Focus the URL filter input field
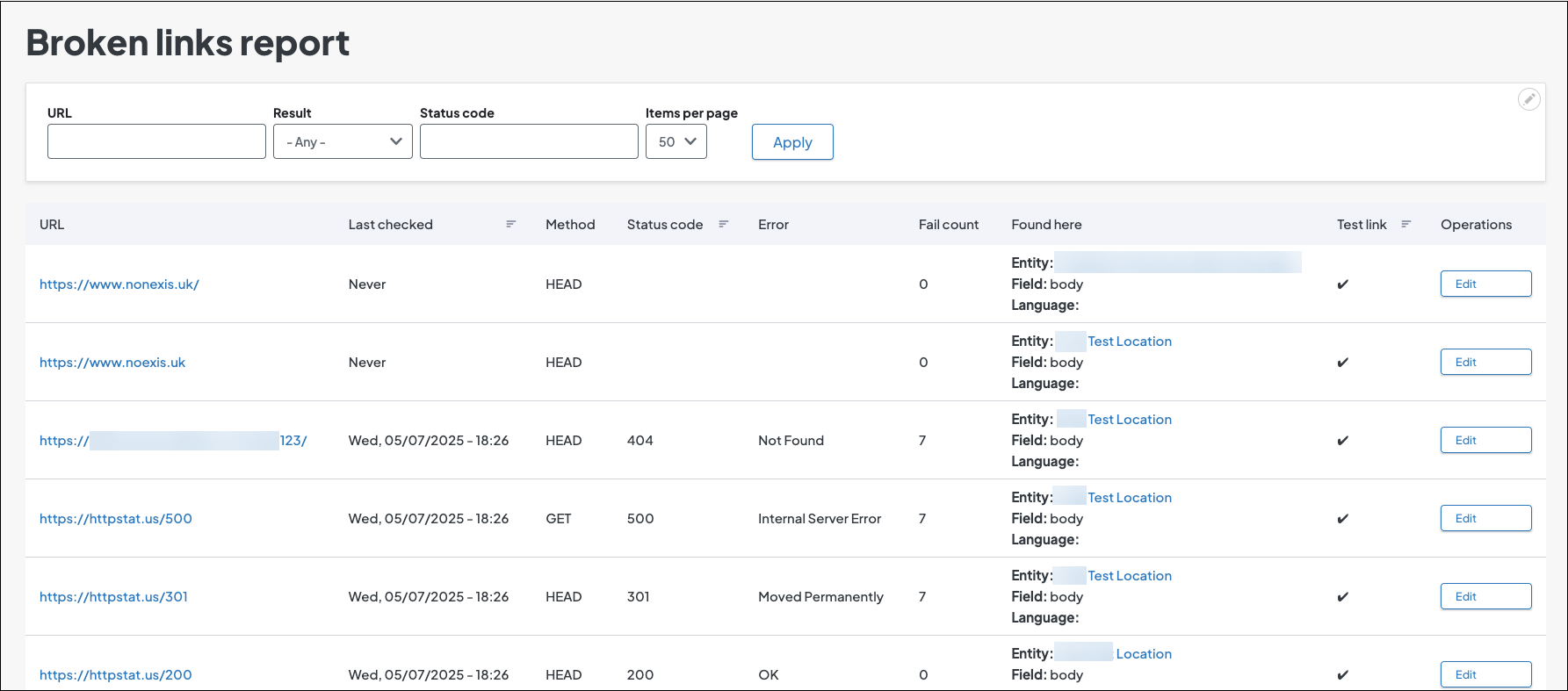 (x=156, y=141)
